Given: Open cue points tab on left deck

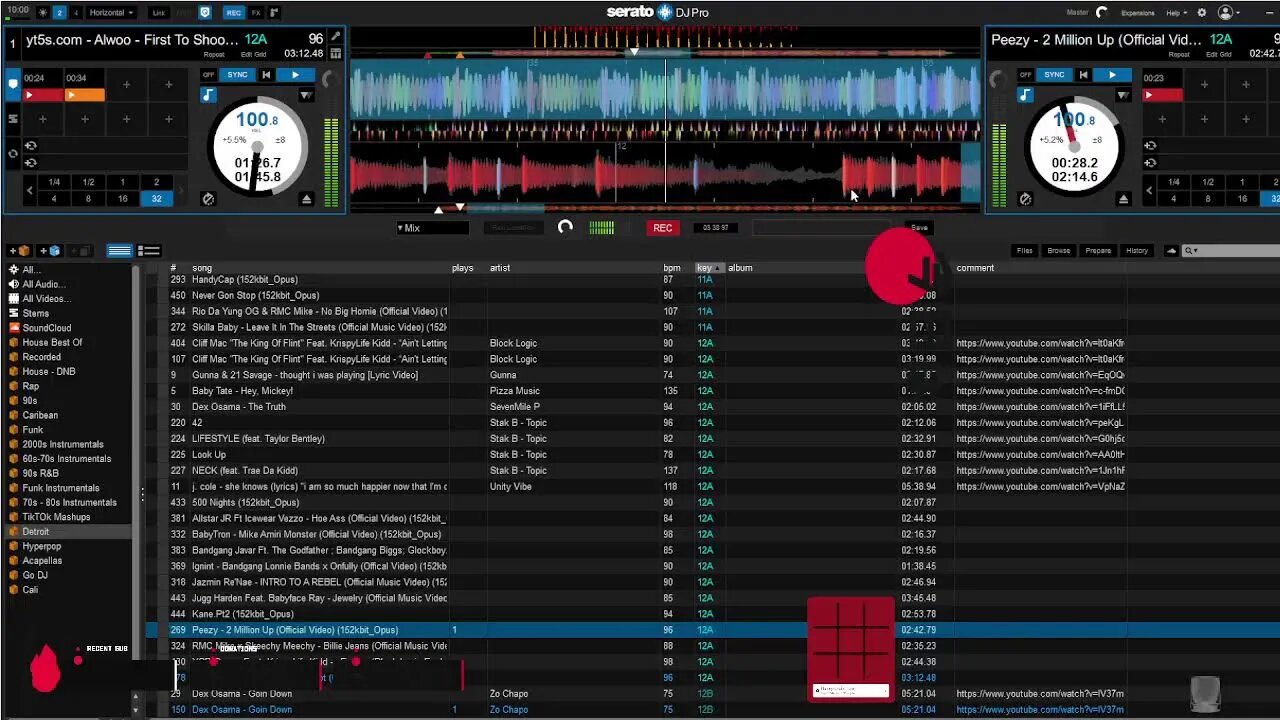Looking at the screenshot, I should coord(13,84).
